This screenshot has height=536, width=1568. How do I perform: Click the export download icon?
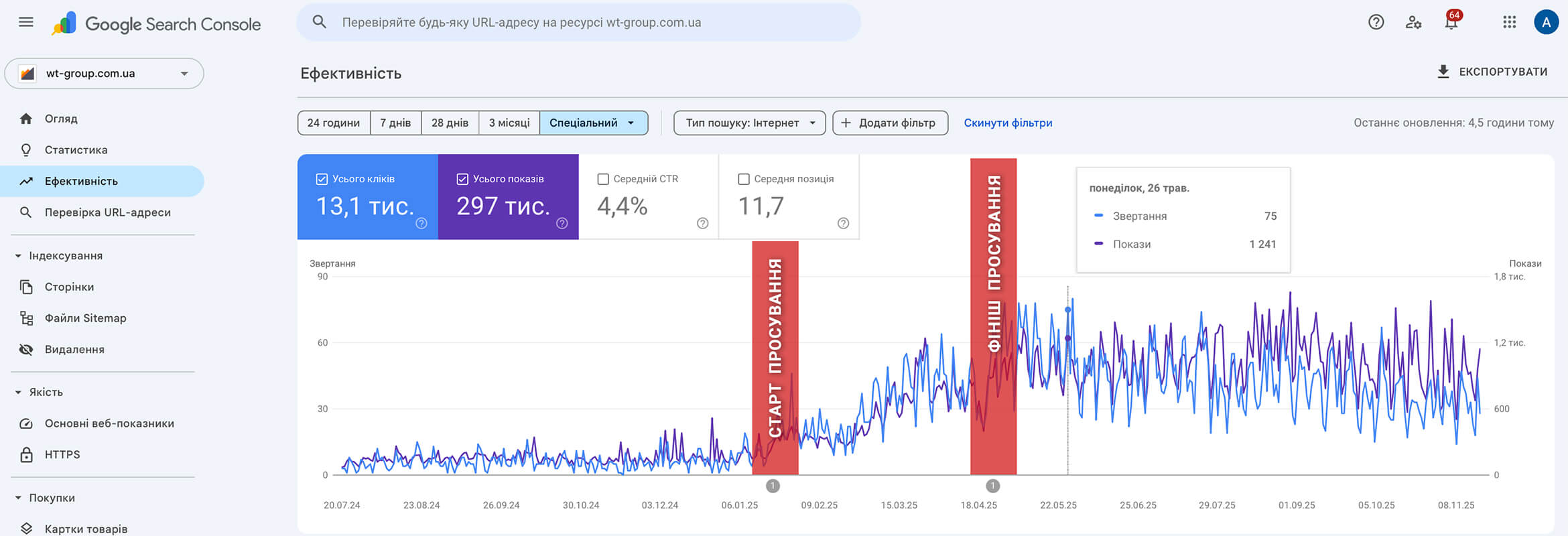[x=1443, y=72]
